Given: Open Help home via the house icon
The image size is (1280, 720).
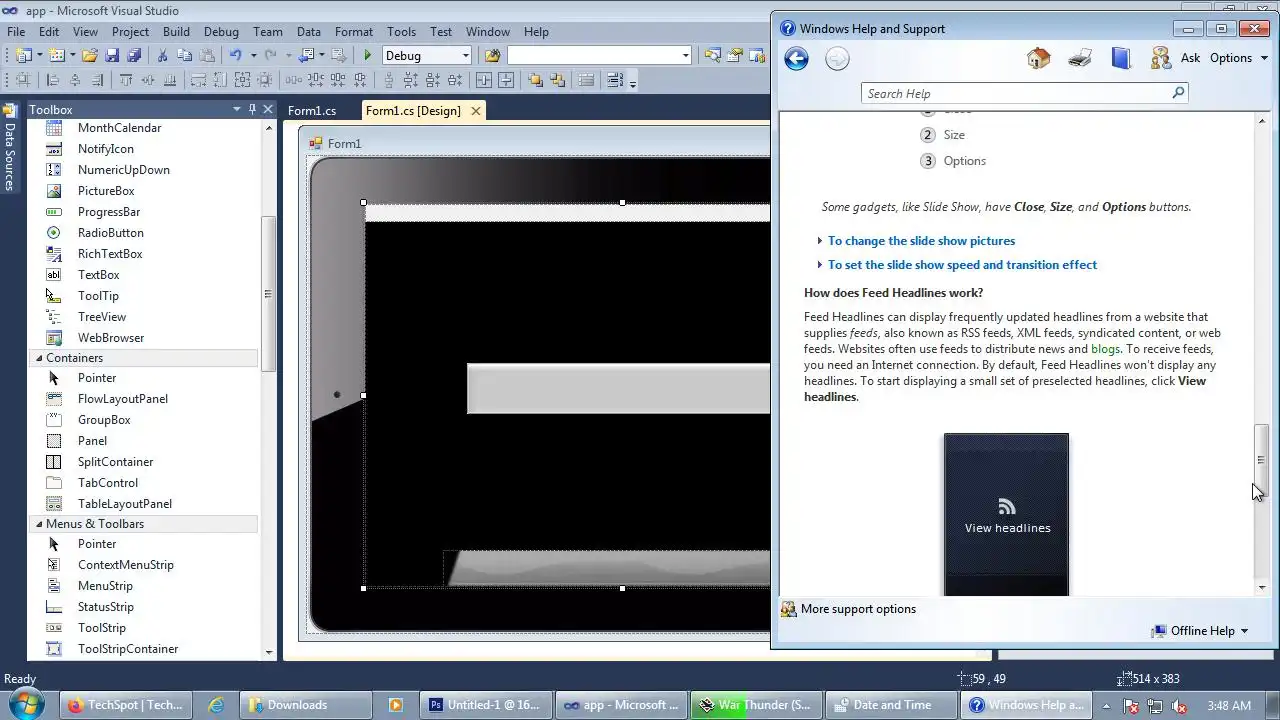Looking at the screenshot, I should pos(1038,58).
